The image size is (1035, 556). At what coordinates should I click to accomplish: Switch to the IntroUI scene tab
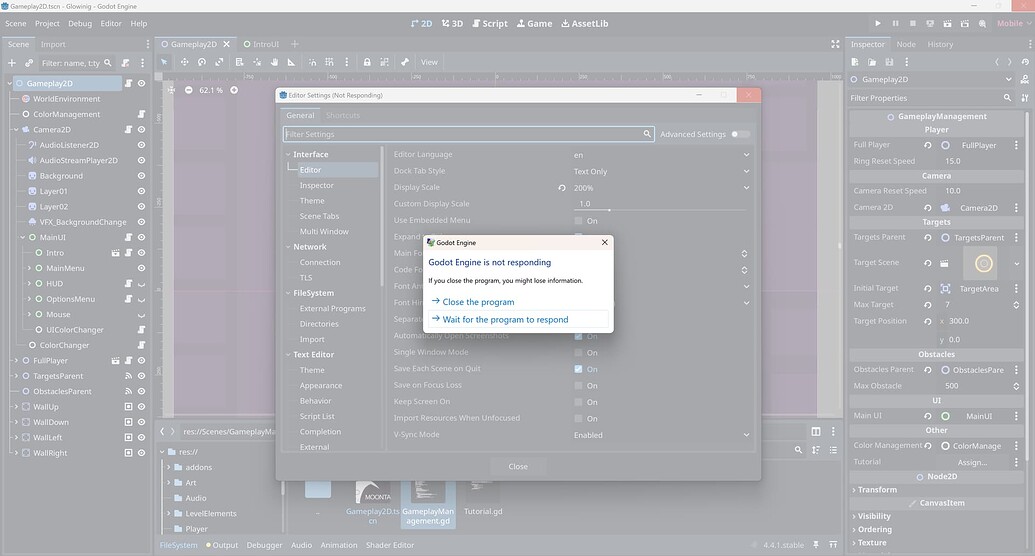click(x=261, y=44)
